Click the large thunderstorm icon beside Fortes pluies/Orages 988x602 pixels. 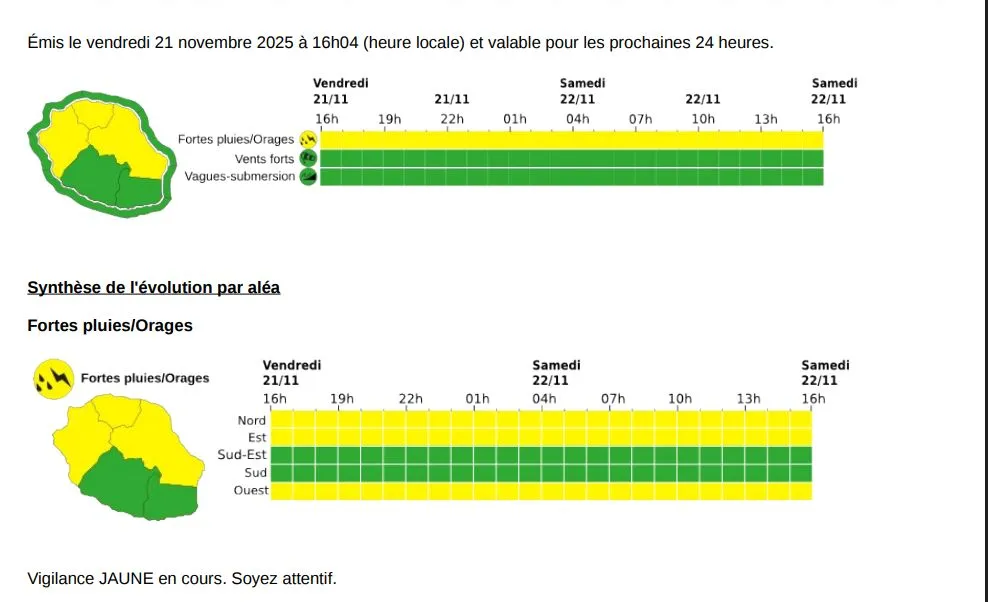coord(52,378)
